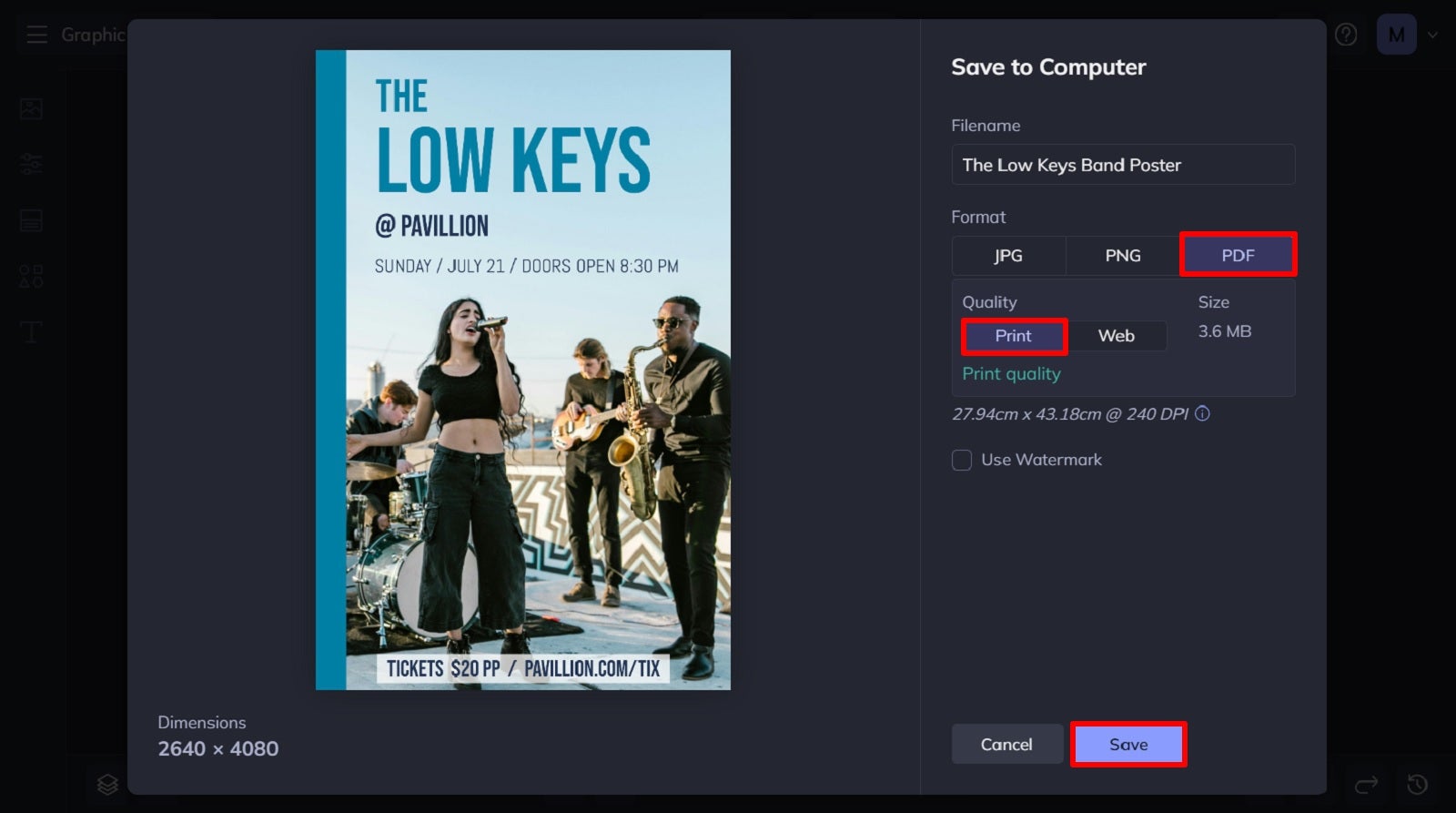Switch quality to Web
The image size is (1456, 813).
(x=1116, y=336)
